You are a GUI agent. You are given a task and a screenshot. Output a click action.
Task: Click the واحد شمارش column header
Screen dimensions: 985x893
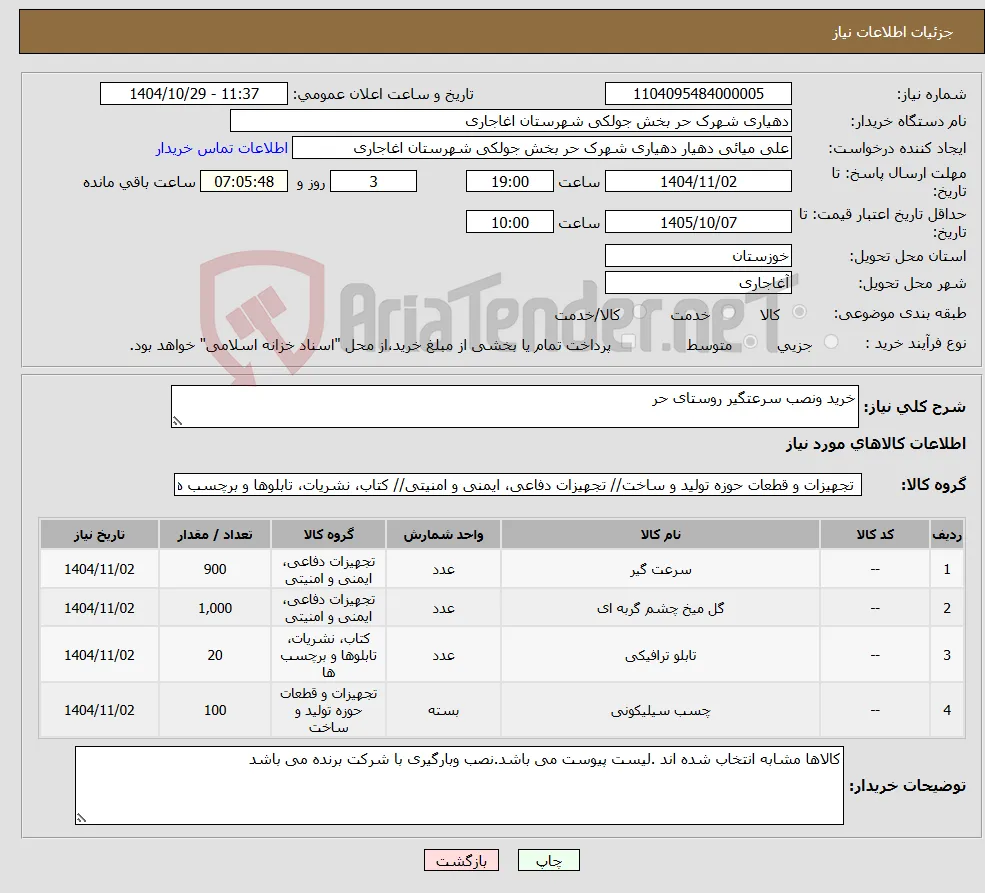[x=444, y=534]
